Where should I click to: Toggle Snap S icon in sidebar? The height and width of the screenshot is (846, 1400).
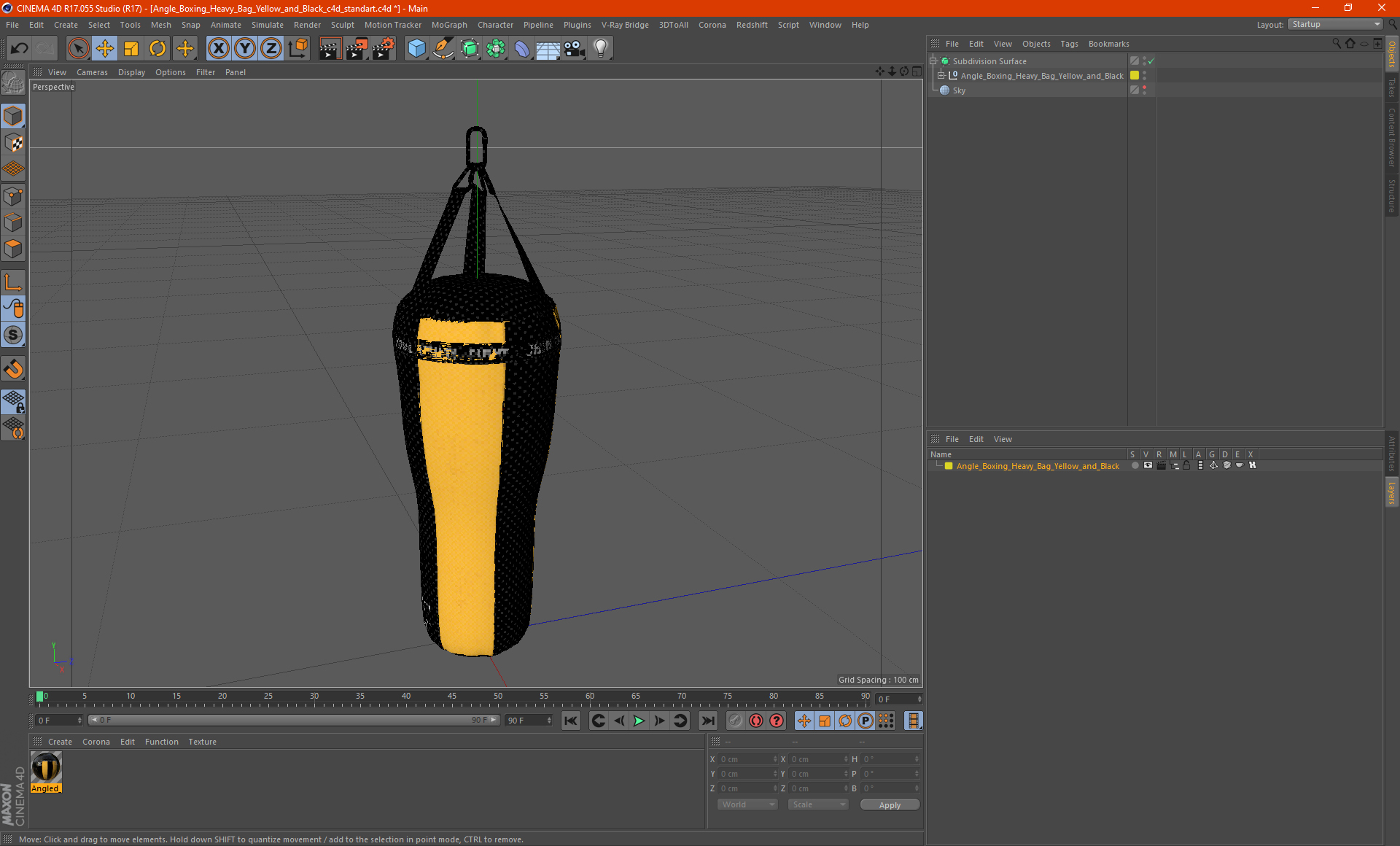pyautogui.click(x=13, y=335)
